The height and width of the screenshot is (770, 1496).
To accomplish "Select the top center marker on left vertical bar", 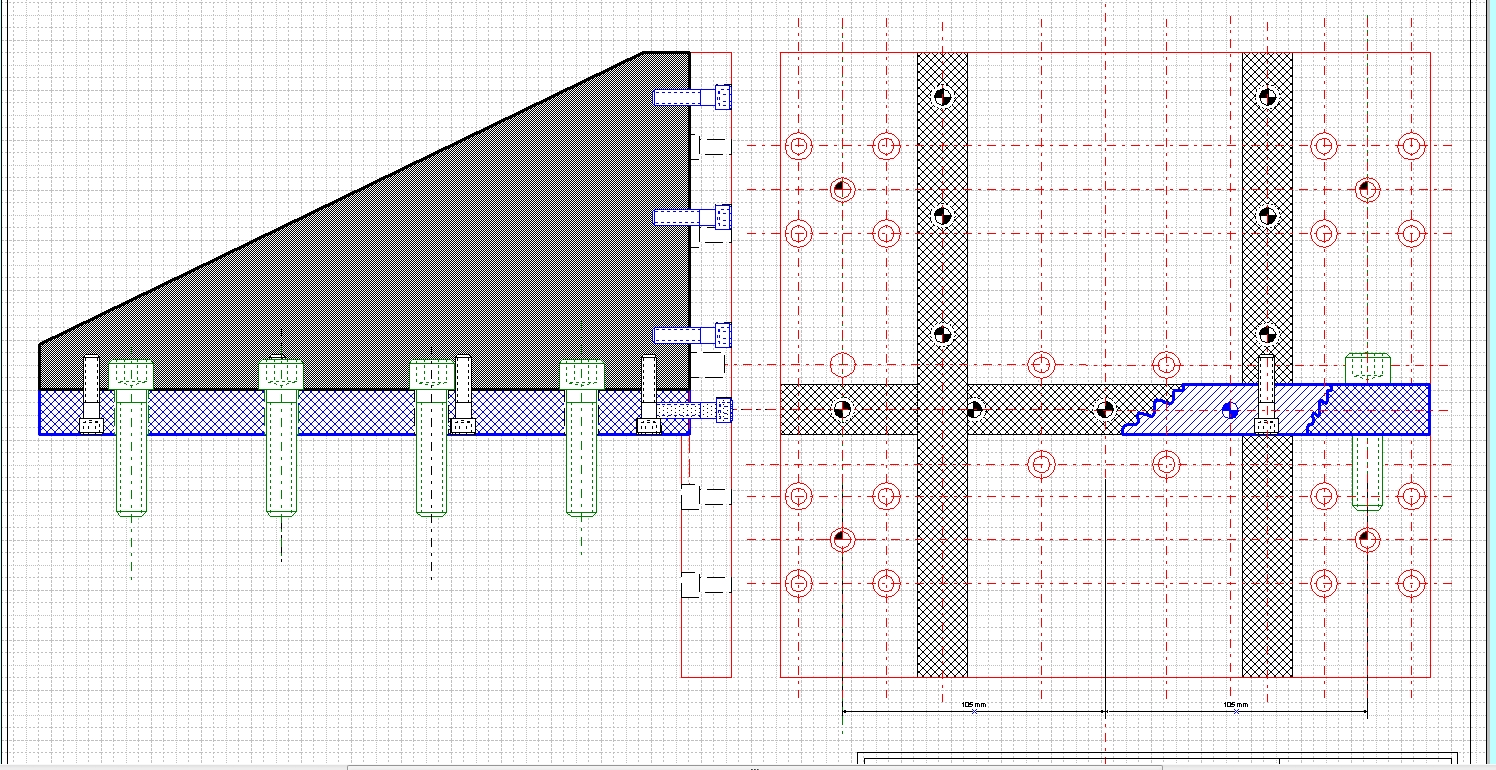I will tap(942, 97).
